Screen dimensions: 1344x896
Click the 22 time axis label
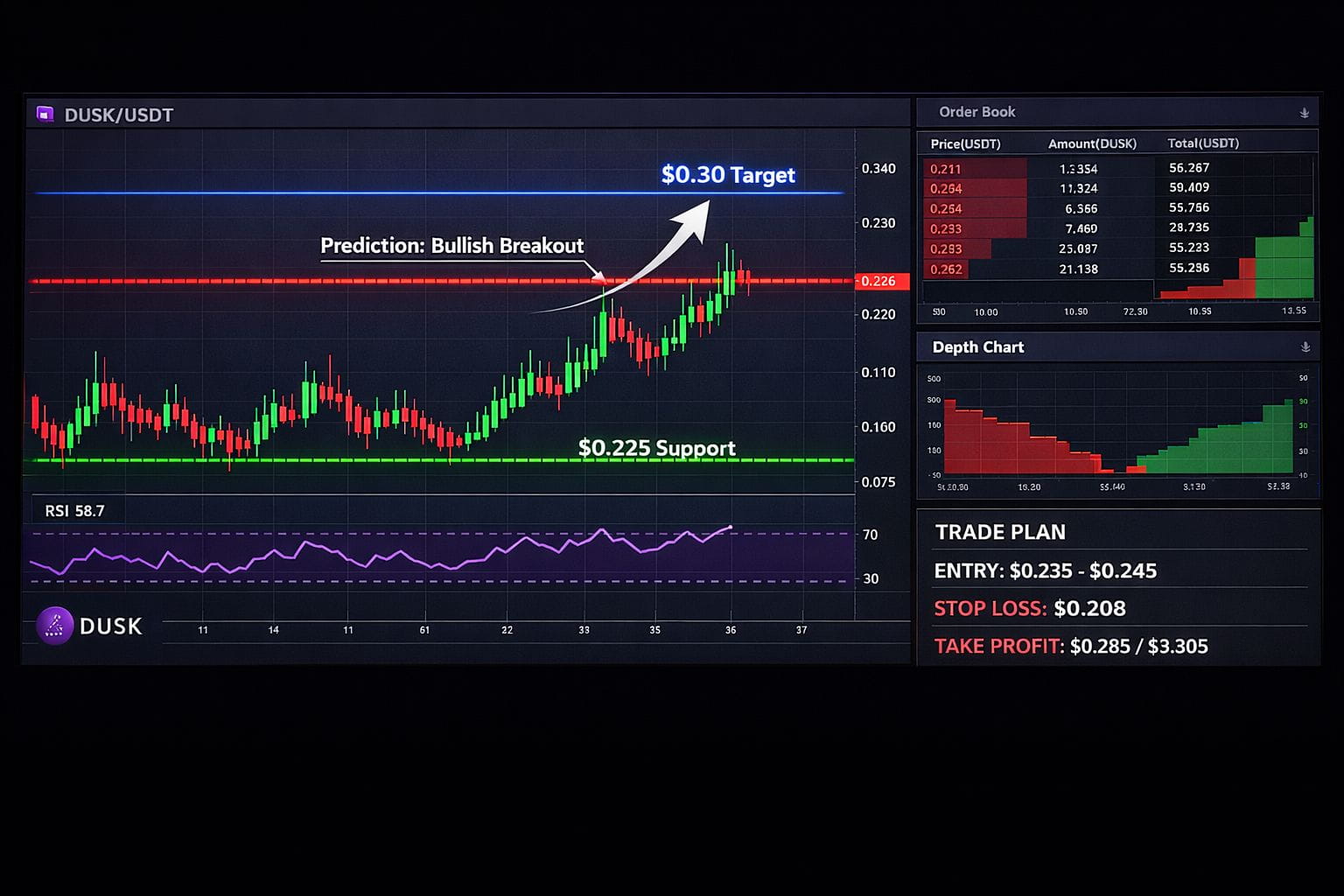pos(507,630)
